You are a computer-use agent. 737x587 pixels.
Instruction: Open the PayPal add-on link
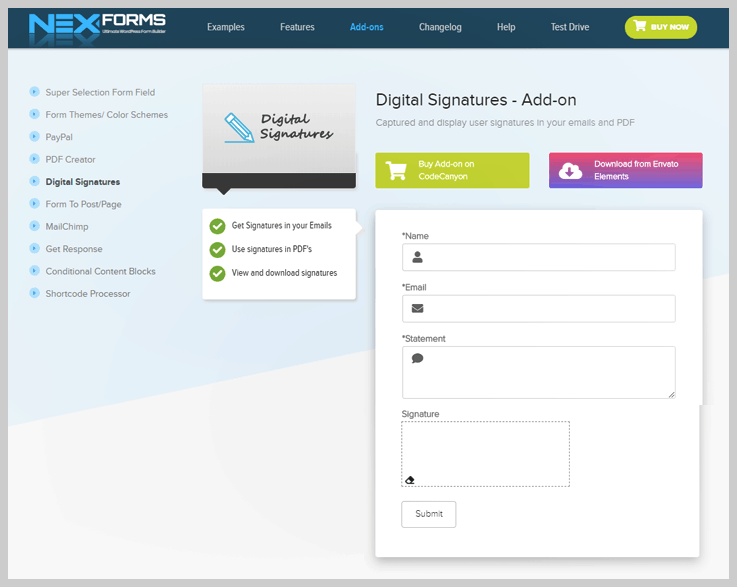pyautogui.click(x=59, y=137)
